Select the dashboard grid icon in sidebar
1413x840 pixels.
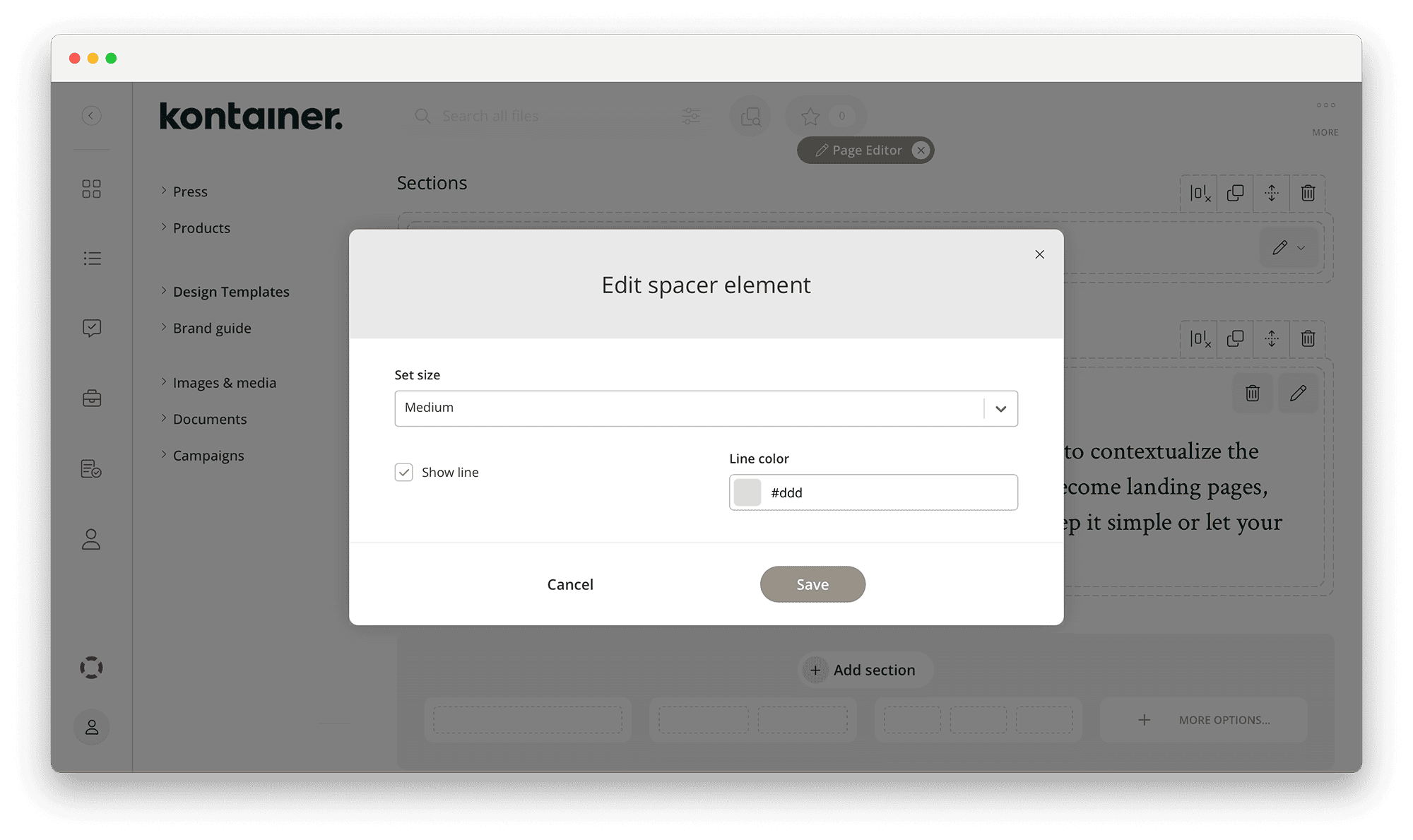point(91,188)
